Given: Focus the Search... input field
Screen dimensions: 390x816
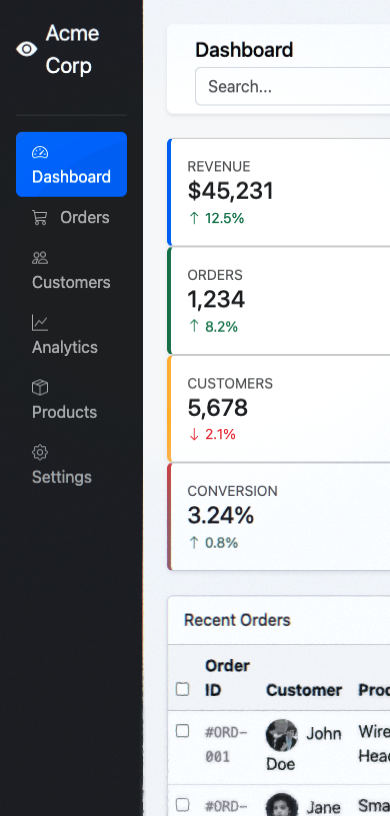Looking at the screenshot, I should tap(293, 86).
